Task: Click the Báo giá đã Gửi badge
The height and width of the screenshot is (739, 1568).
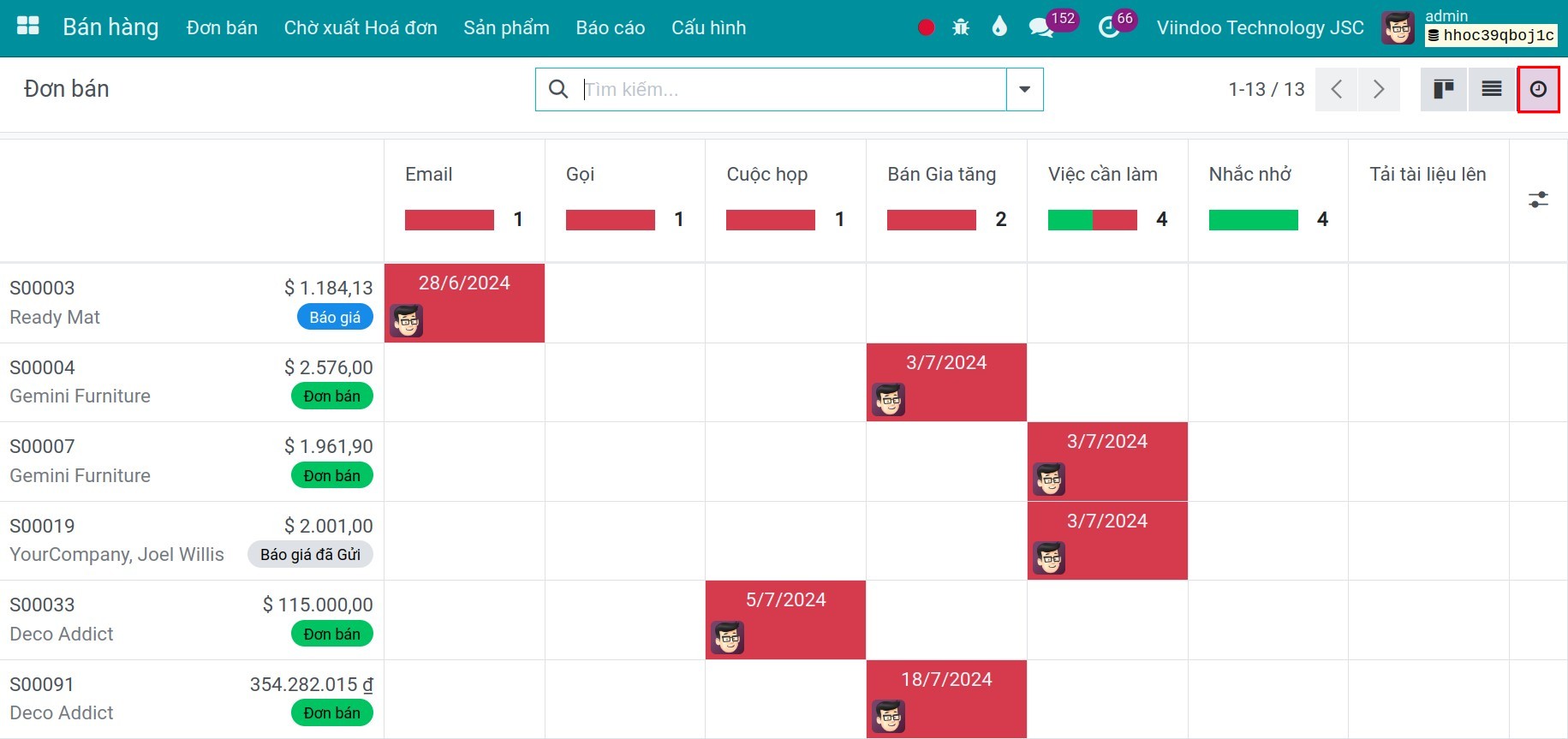Action: (310, 554)
